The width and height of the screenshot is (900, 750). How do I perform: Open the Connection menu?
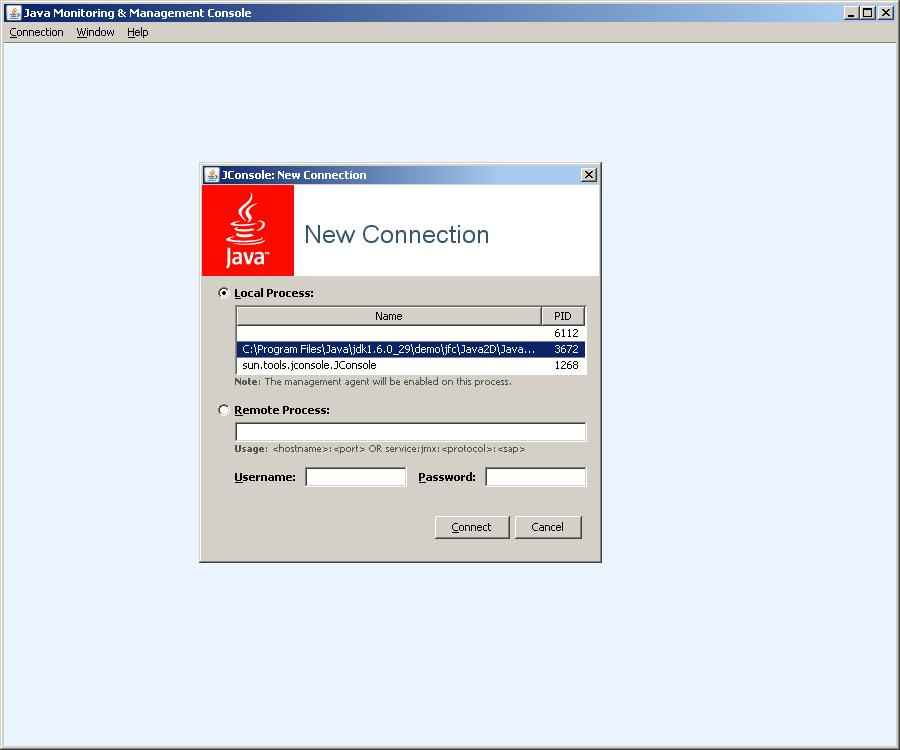click(x=36, y=32)
